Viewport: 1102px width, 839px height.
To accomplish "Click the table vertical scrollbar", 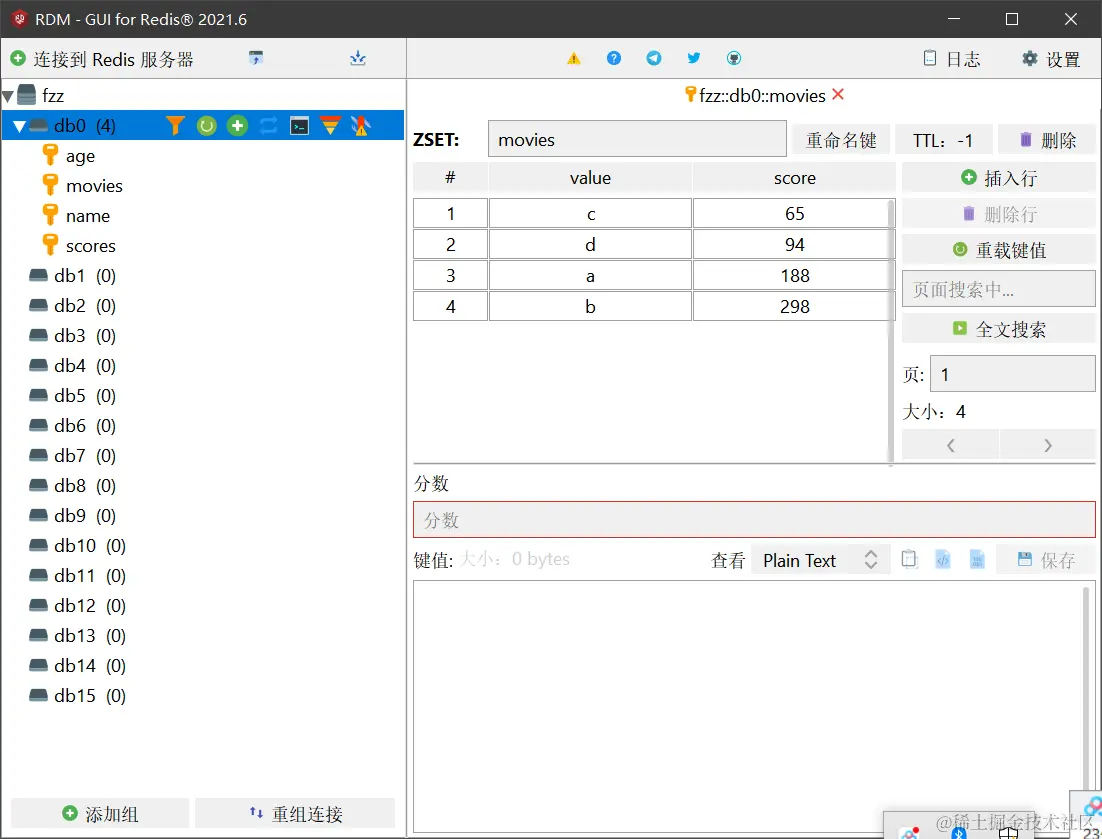I will (891, 330).
